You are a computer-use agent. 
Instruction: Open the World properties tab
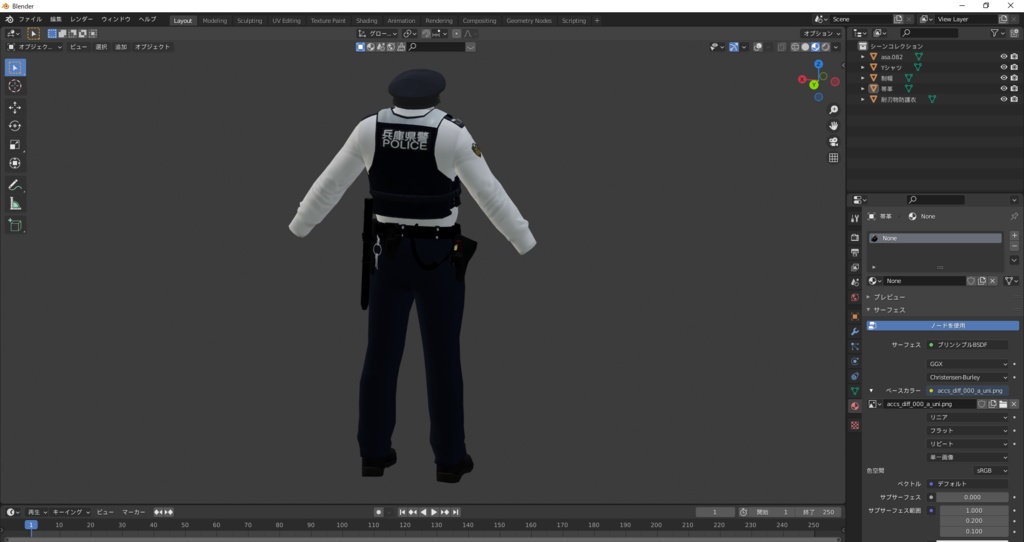click(855, 298)
